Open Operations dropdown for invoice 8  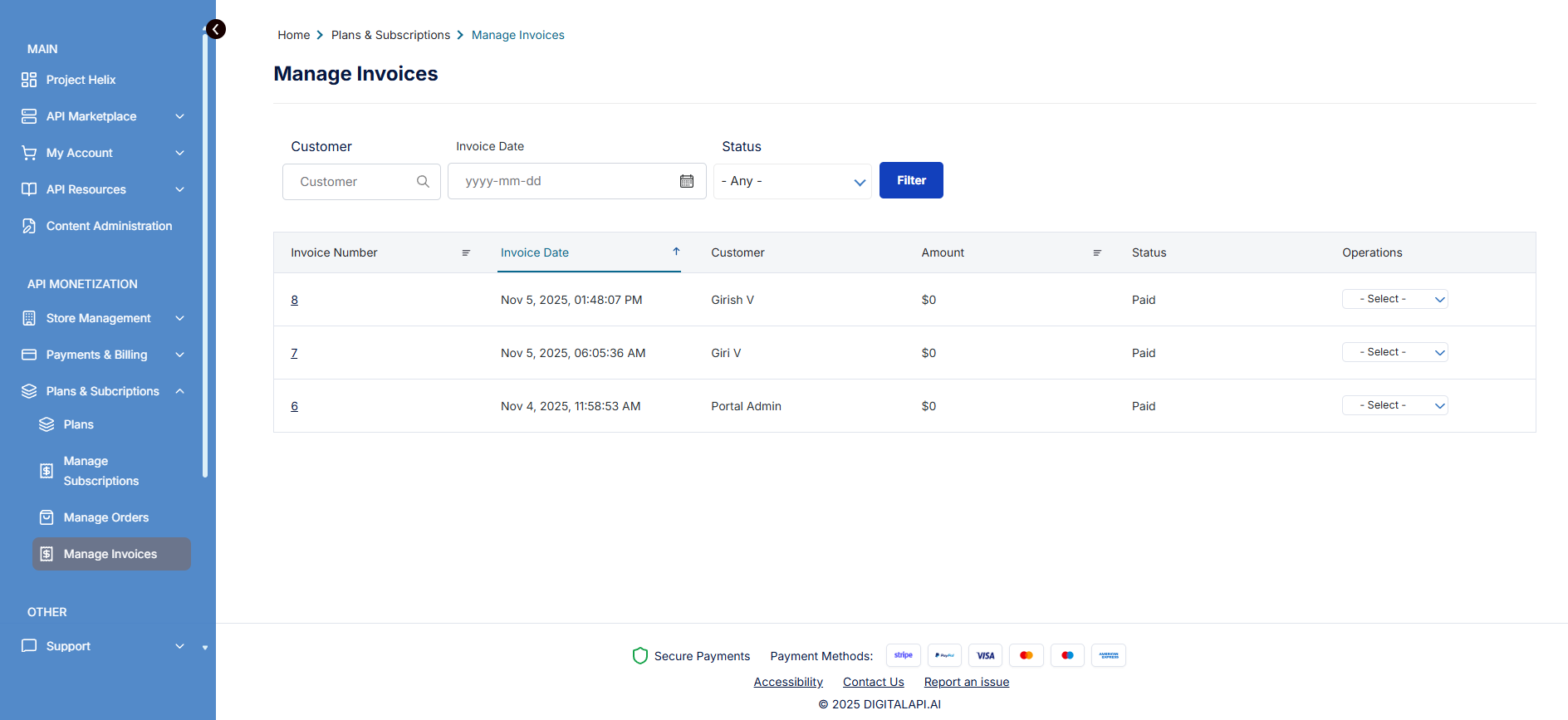click(1394, 299)
